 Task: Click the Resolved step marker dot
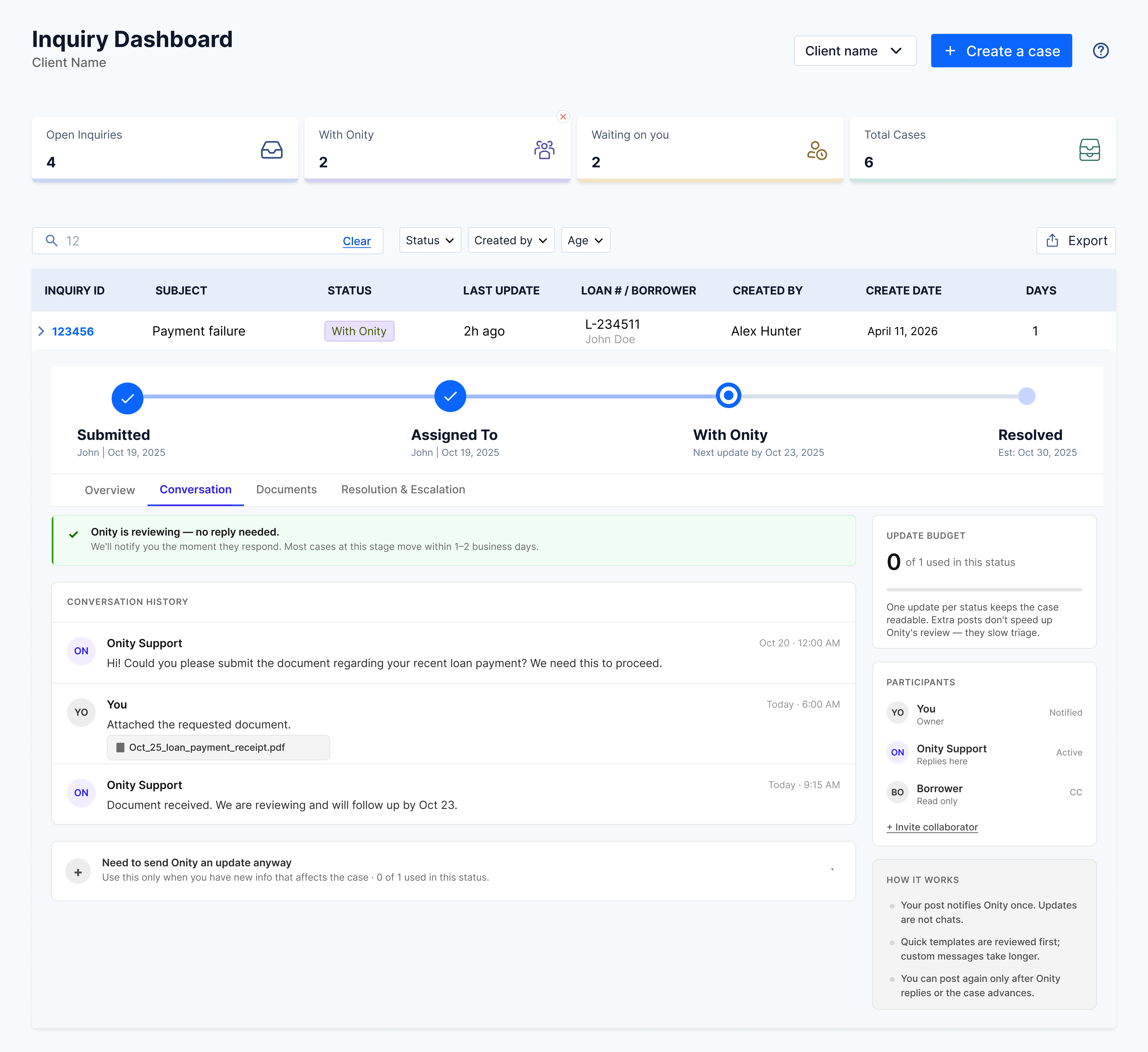(1026, 396)
